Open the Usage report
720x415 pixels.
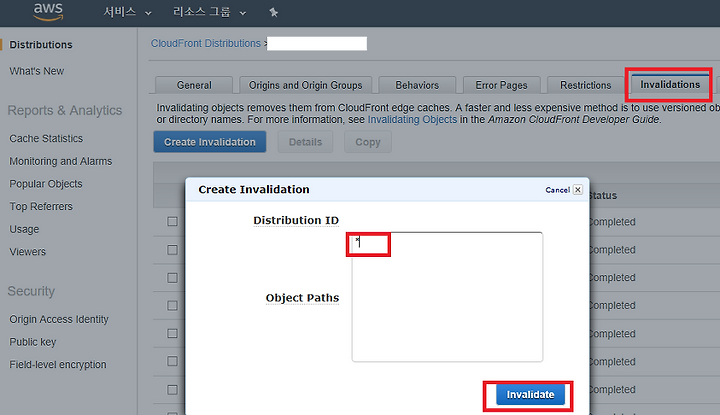tap(24, 229)
